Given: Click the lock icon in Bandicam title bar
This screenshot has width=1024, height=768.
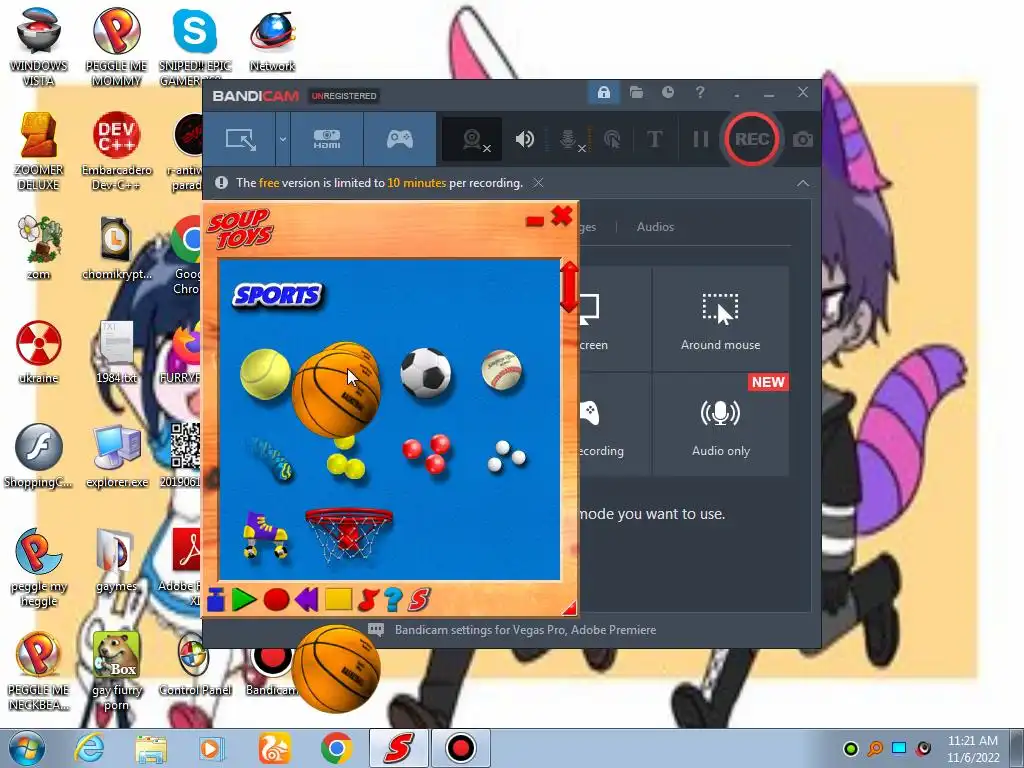Looking at the screenshot, I should 603,92.
